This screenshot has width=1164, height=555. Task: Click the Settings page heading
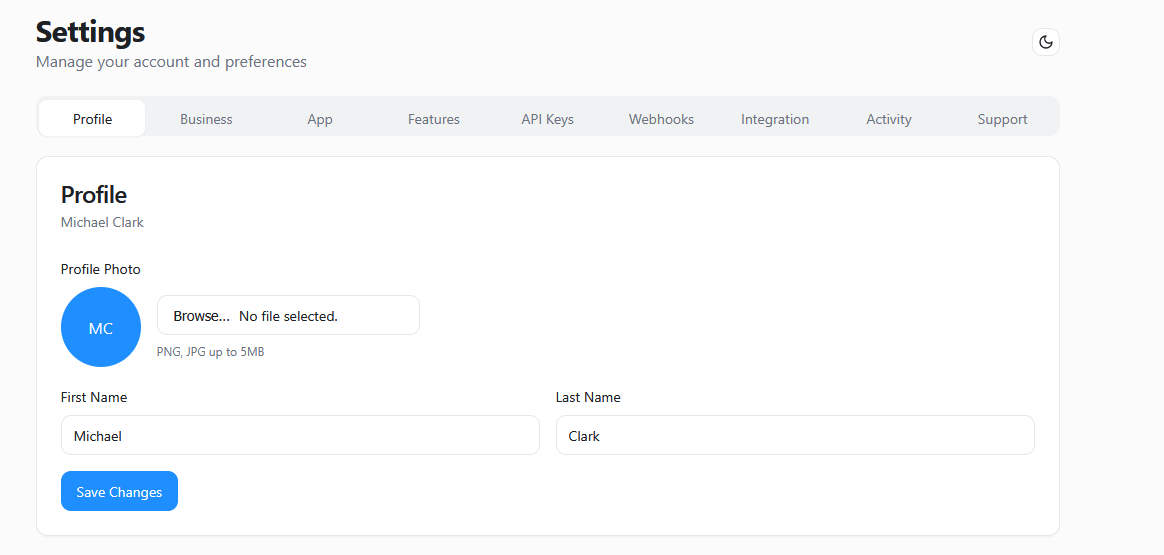[x=91, y=33]
